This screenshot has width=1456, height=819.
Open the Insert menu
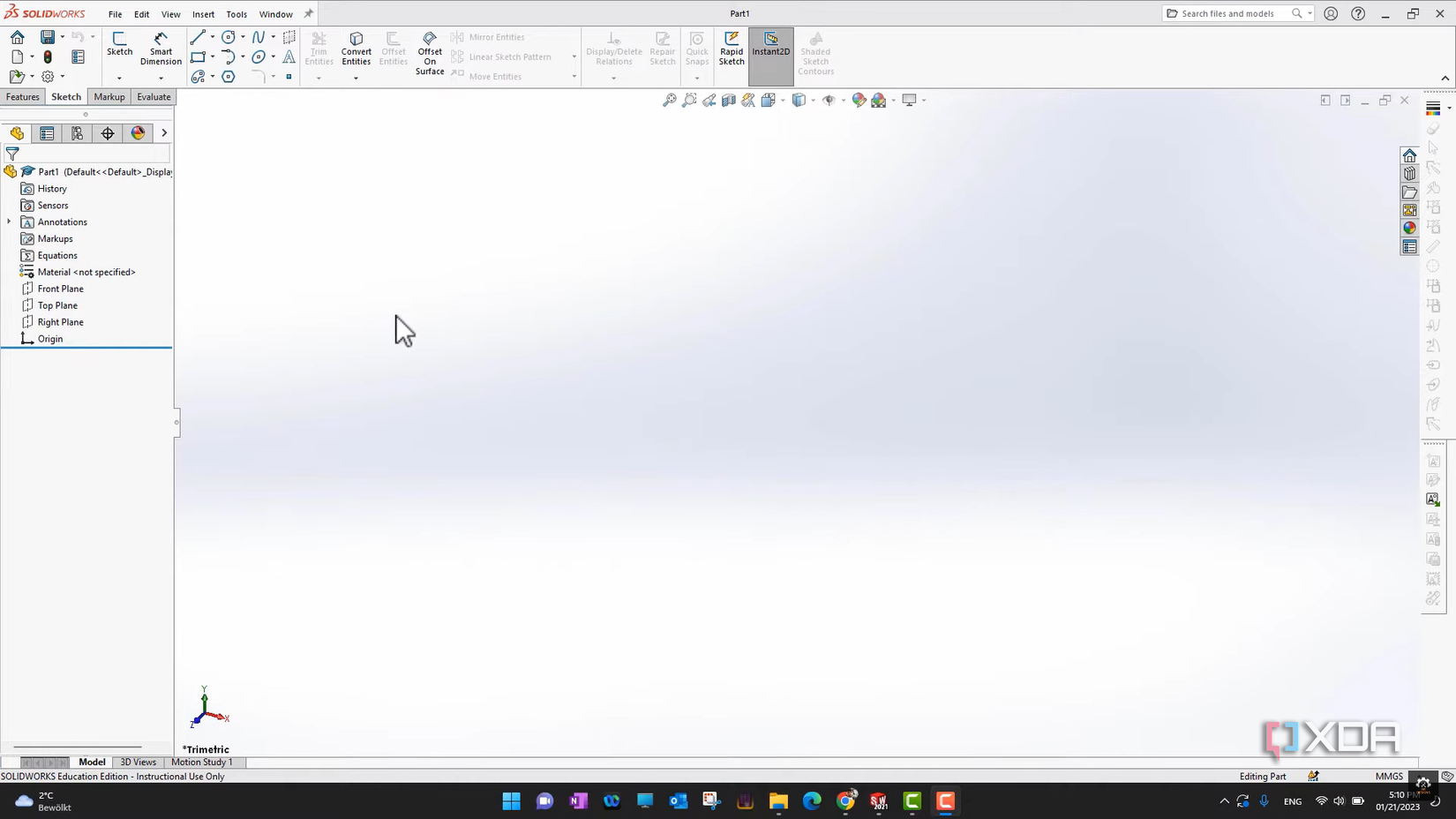pyautogui.click(x=203, y=14)
